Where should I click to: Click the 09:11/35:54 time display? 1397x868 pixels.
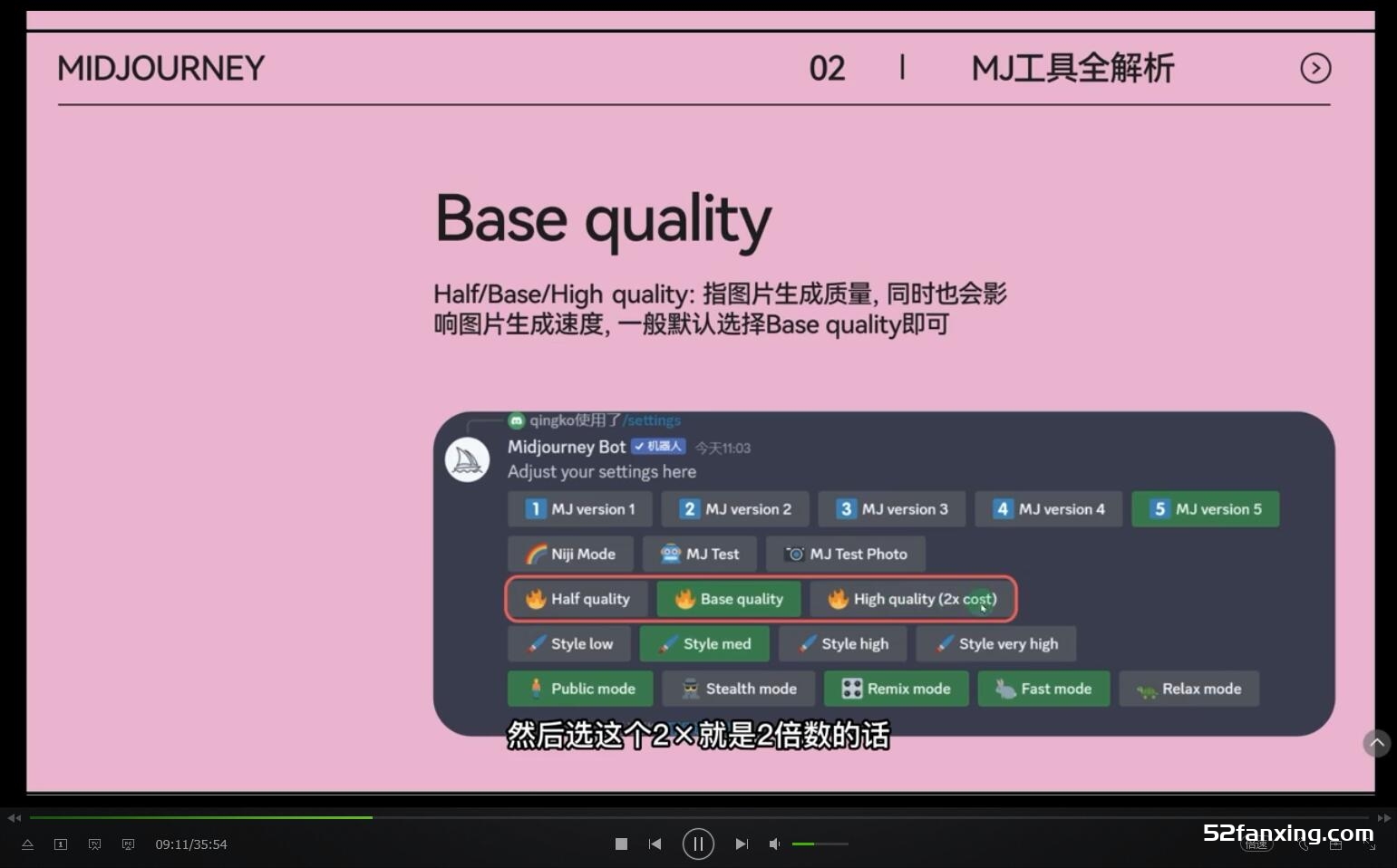(191, 844)
